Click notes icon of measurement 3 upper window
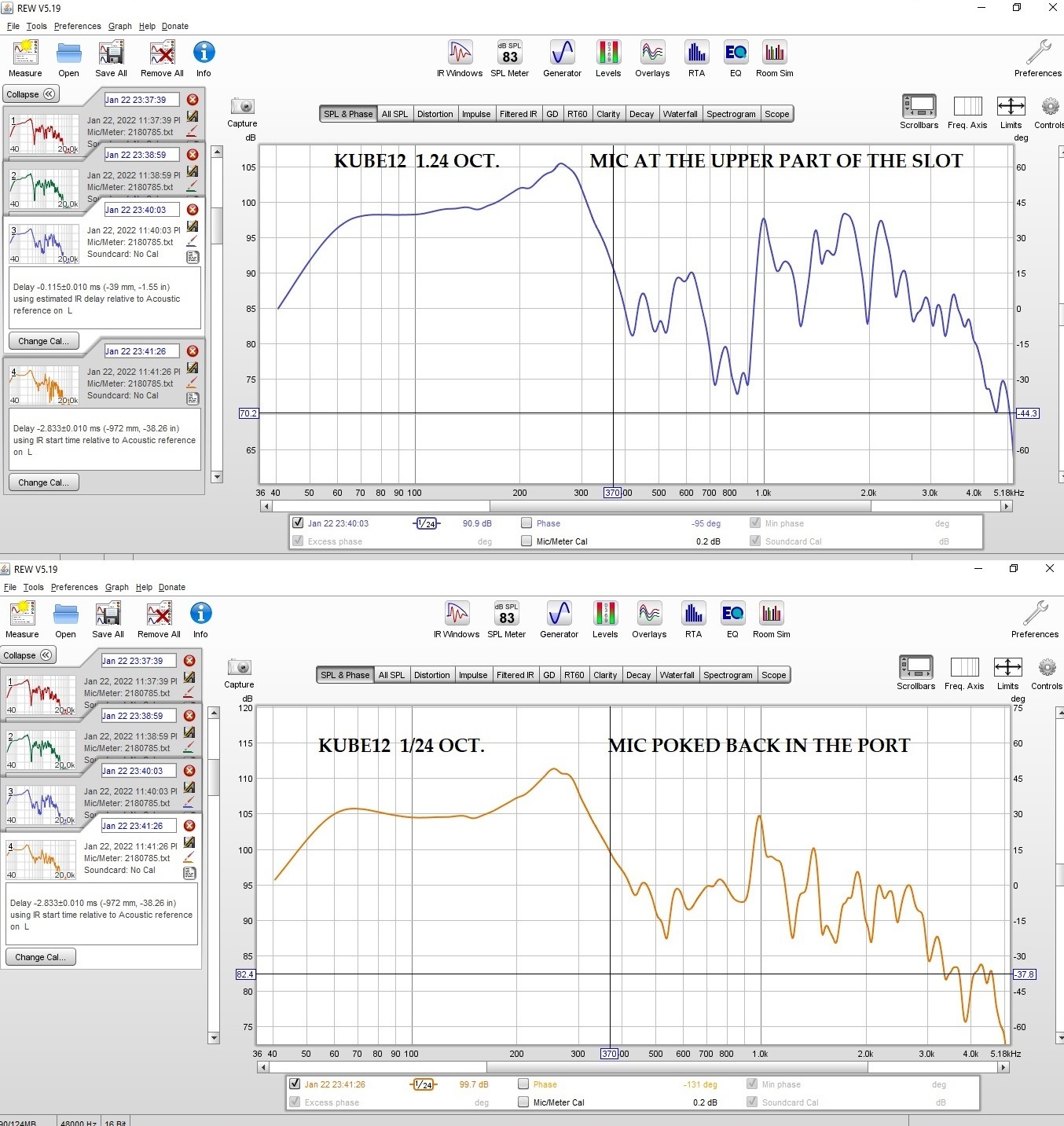Viewport: 1064px width, 1126px height. coord(193,257)
